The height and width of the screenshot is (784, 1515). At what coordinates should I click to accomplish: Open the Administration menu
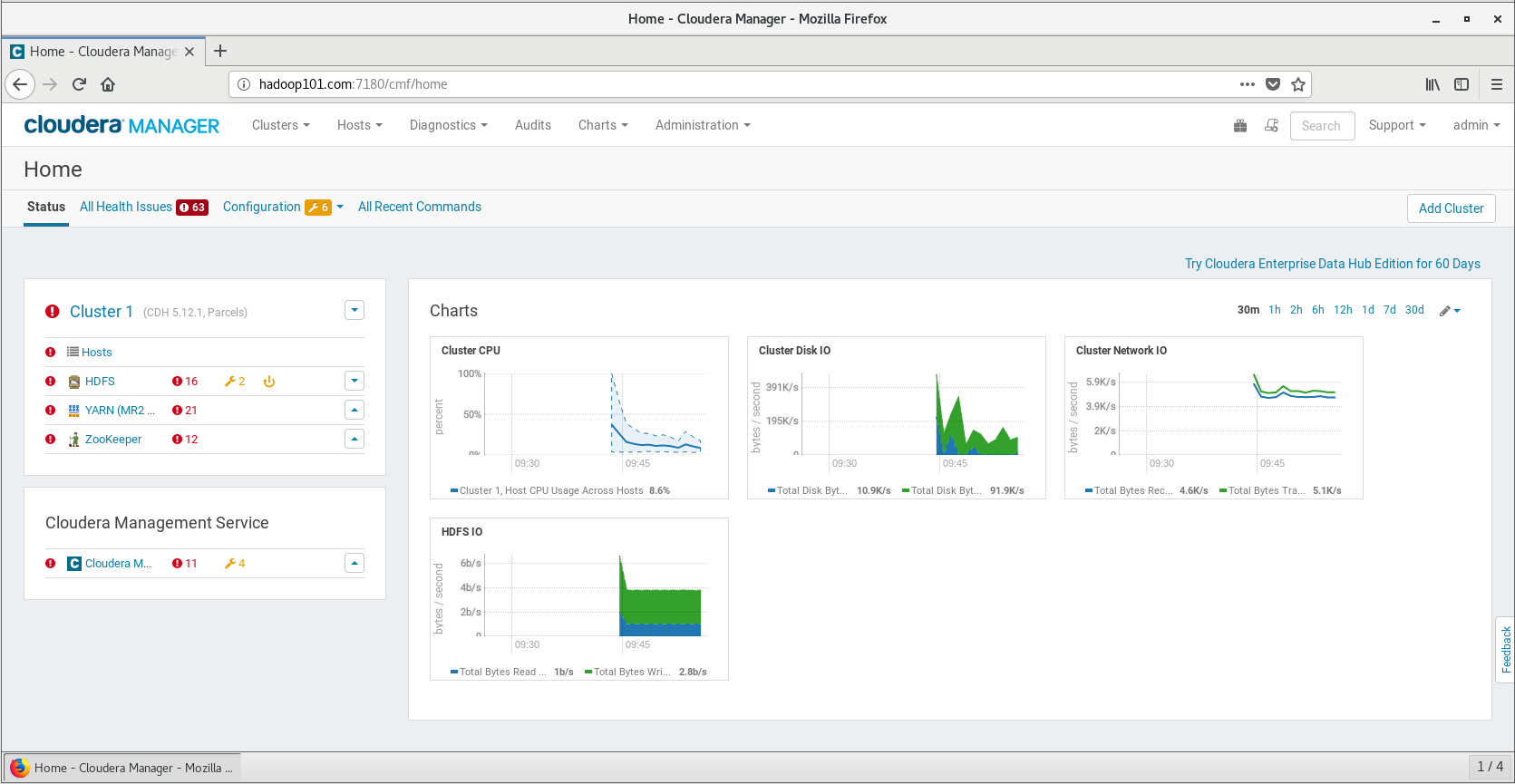[703, 126]
